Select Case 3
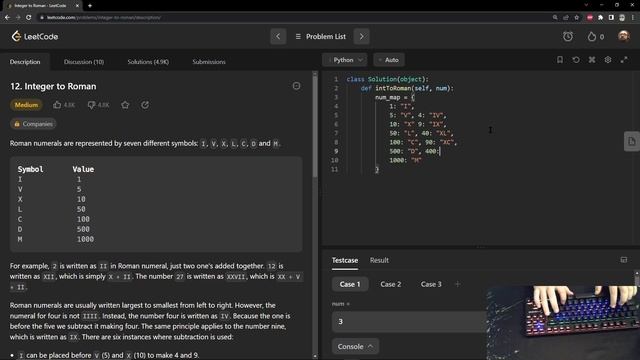The height and width of the screenshot is (360, 640). [431, 284]
